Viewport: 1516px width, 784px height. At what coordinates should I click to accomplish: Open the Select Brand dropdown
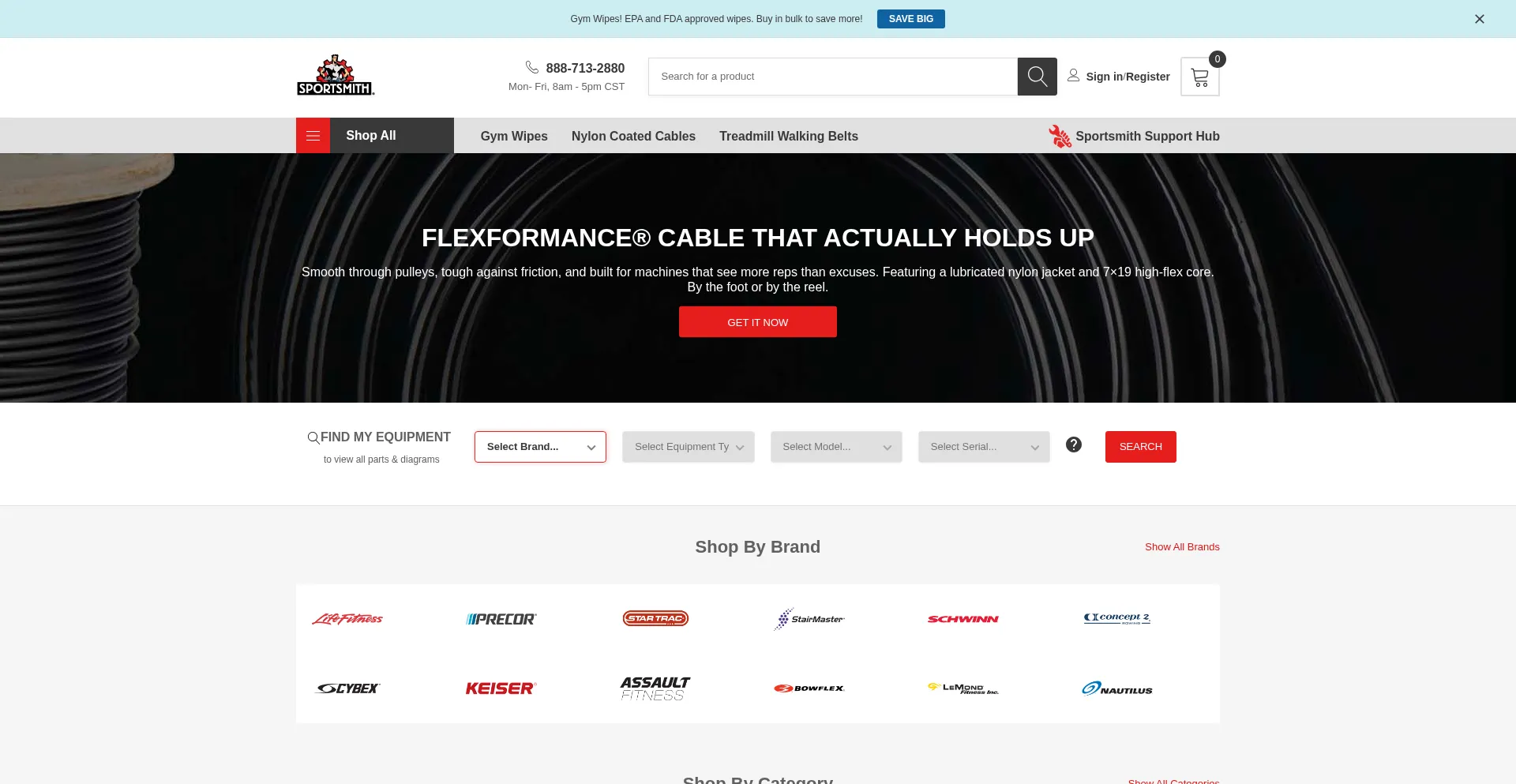tap(540, 447)
